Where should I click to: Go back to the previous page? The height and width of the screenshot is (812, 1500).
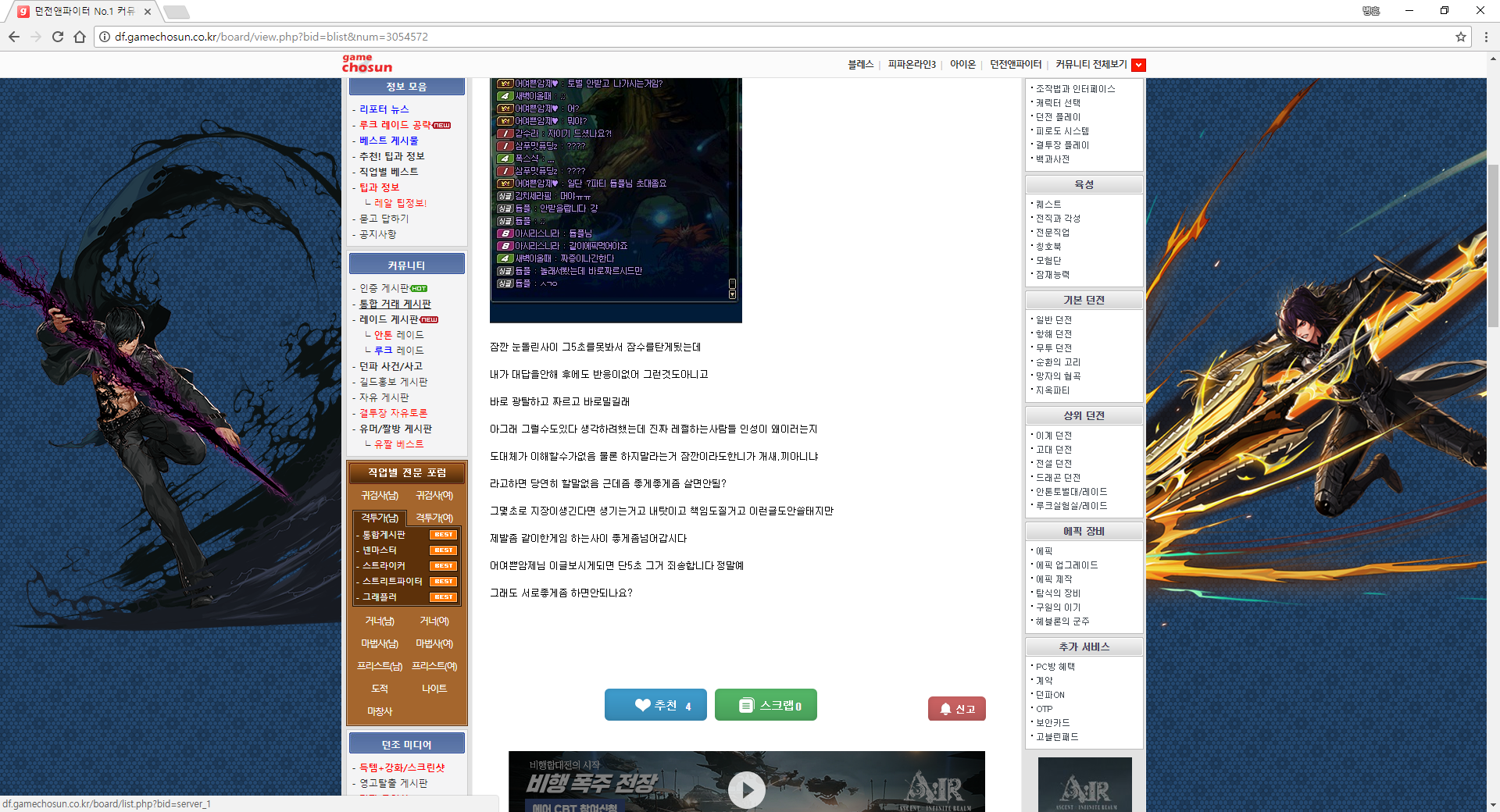point(14,37)
